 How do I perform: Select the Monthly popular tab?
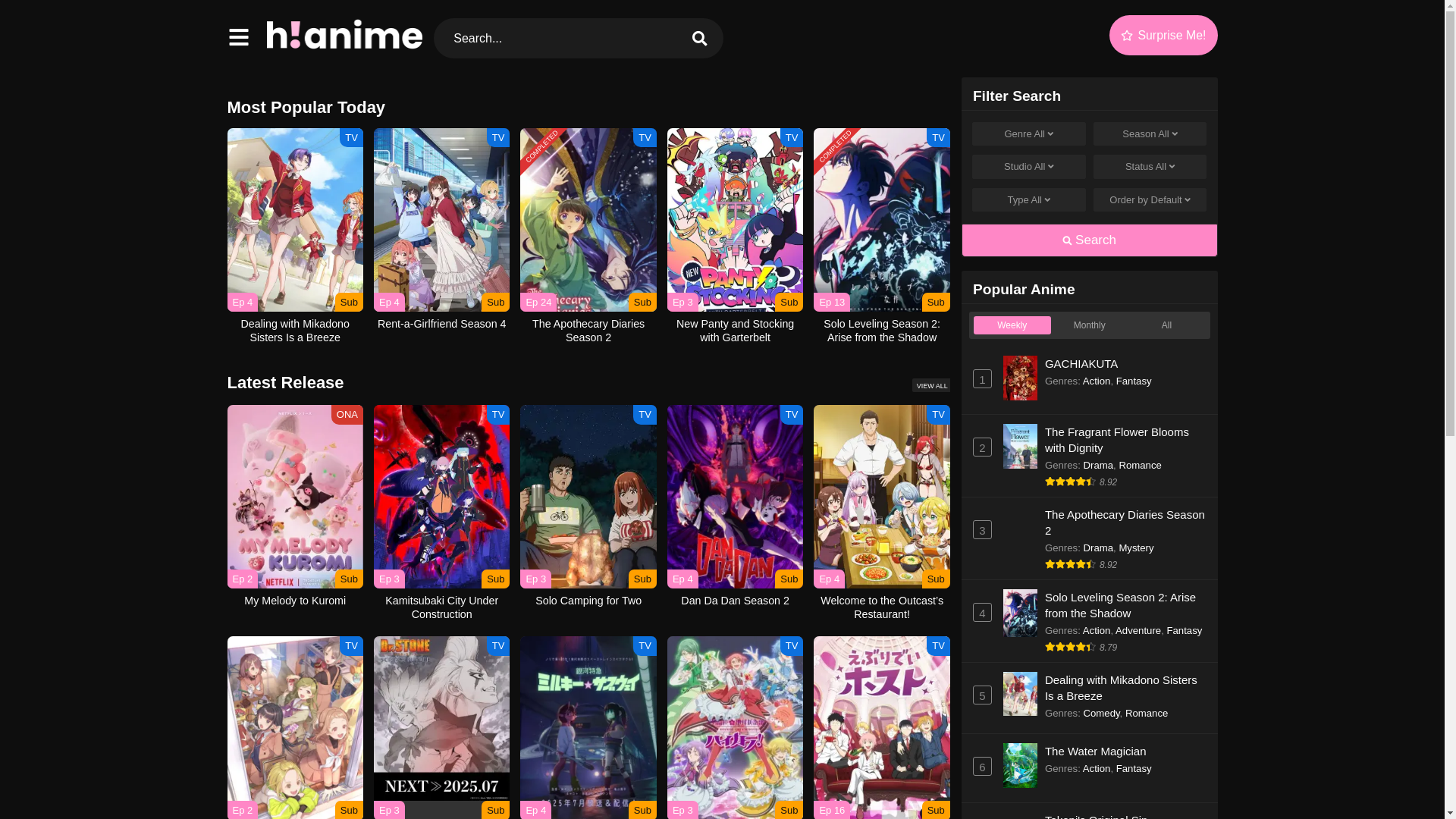pos(1089,325)
